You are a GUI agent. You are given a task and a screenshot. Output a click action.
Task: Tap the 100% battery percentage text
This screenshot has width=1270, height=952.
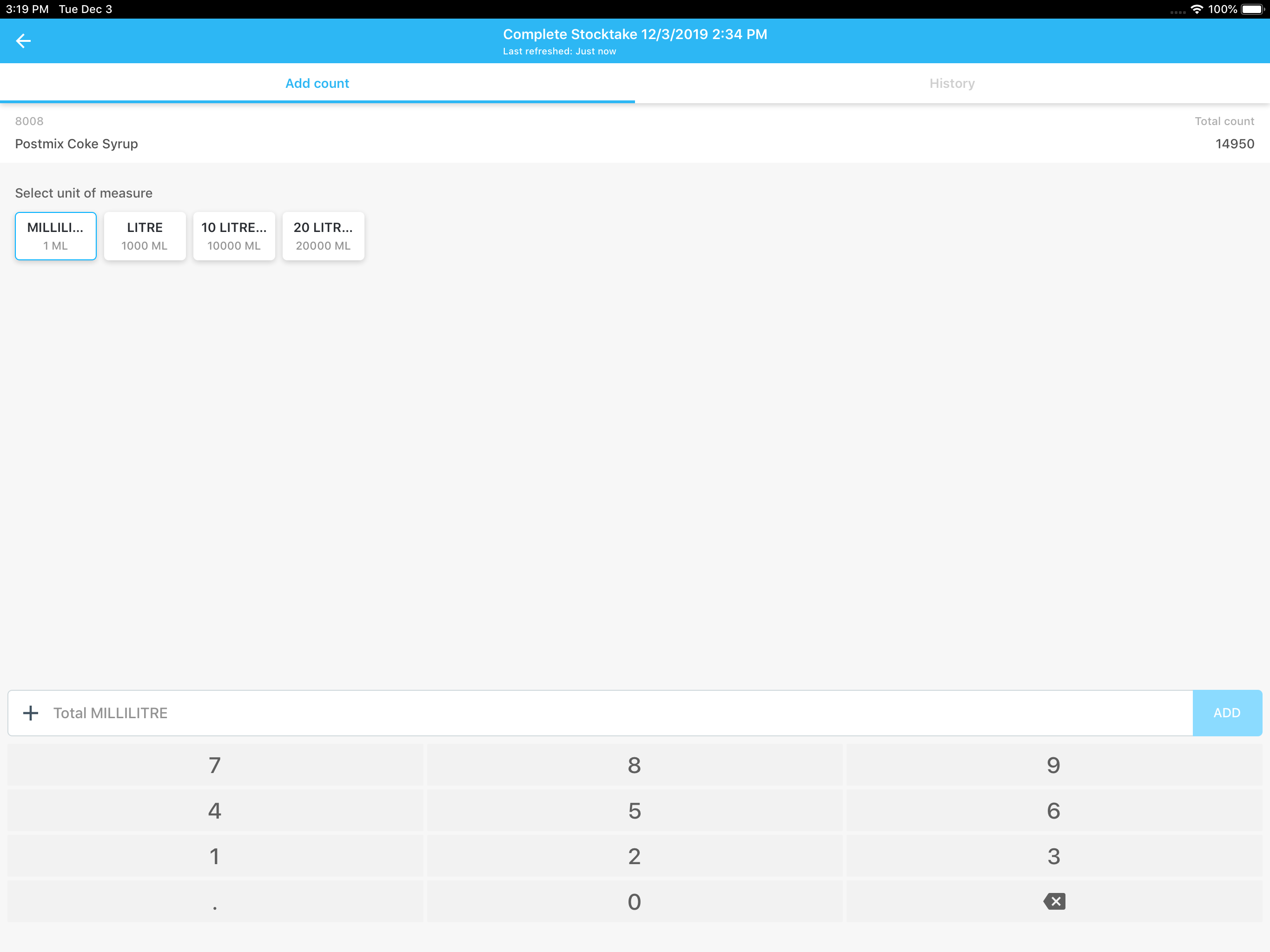tap(1222, 9)
